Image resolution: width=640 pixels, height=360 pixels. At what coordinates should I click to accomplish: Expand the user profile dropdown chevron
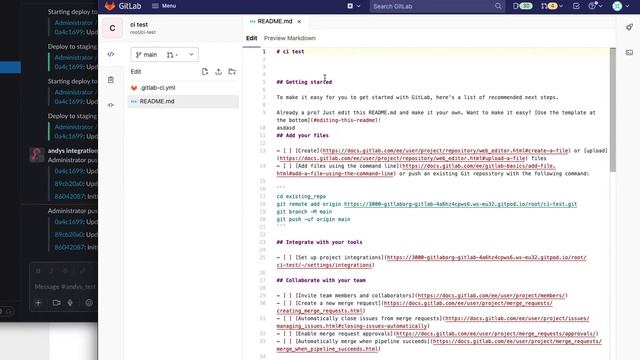pyautogui.click(x=627, y=6)
